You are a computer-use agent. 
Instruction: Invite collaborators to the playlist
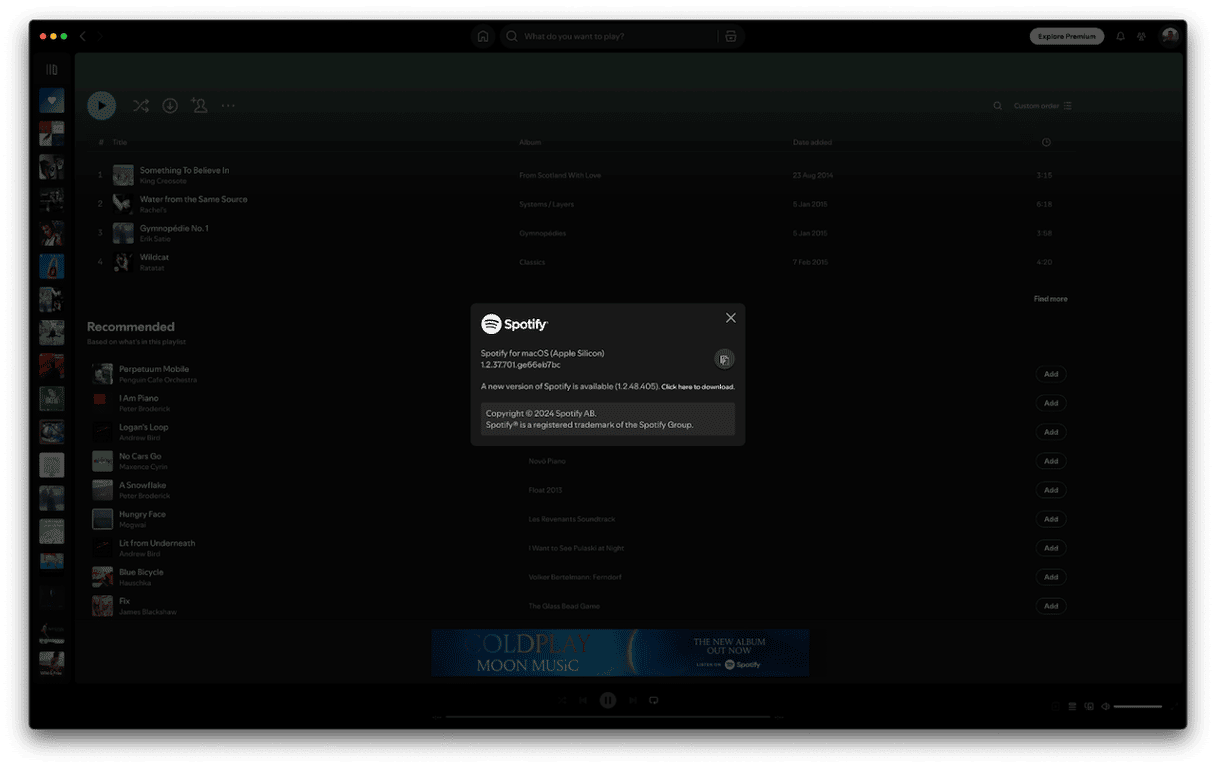[x=199, y=105]
